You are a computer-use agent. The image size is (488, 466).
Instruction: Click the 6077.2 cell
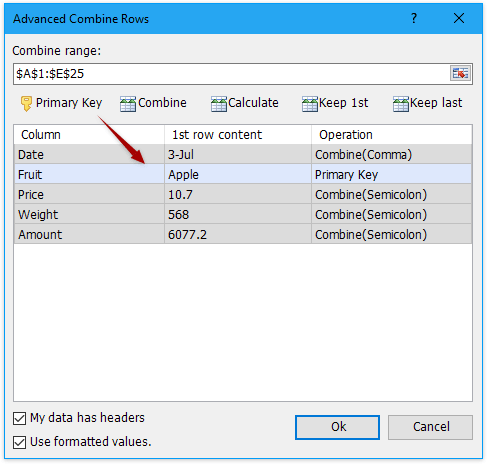pos(238,234)
